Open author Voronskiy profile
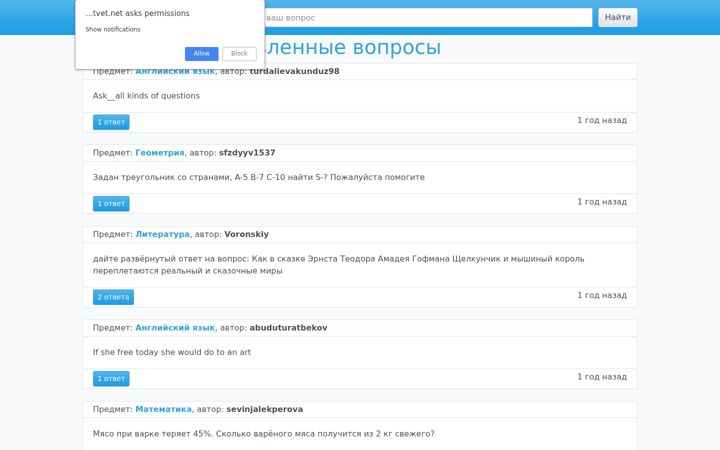Viewport: 720px width, 450px height. (x=247, y=234)
